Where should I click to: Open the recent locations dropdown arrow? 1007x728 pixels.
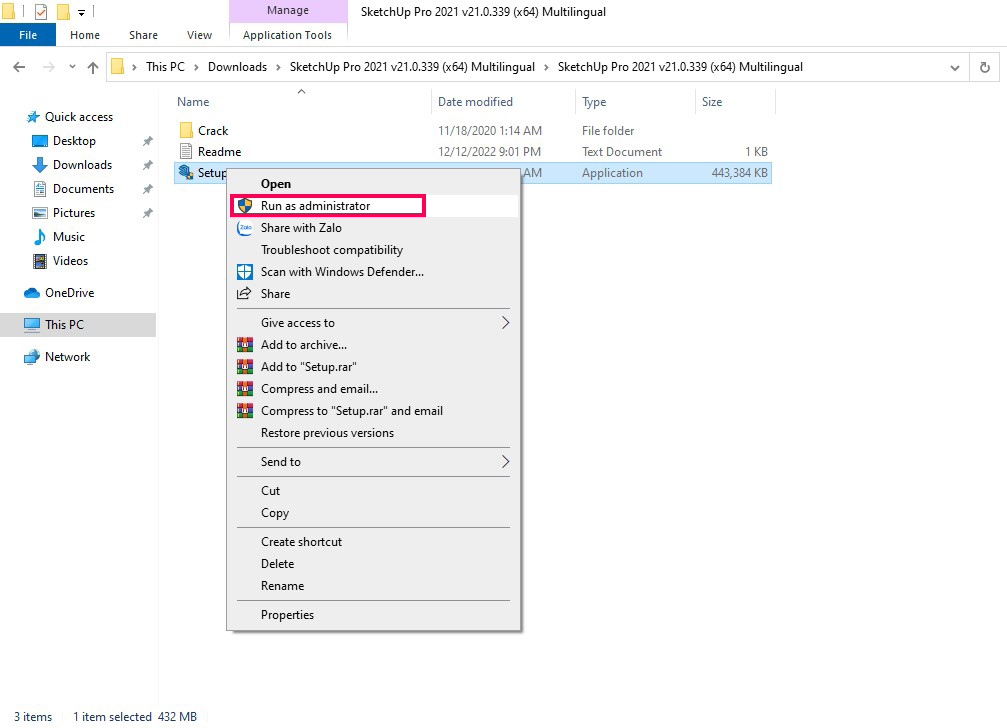pos(72,68)
